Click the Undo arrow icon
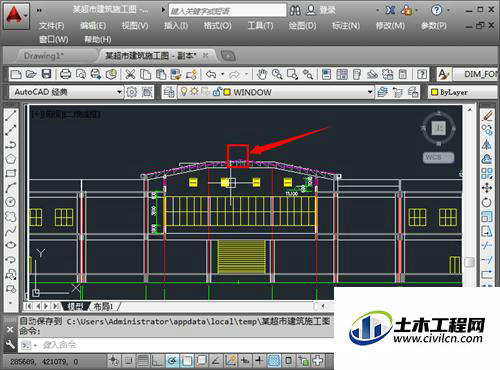 coord(211,74)
